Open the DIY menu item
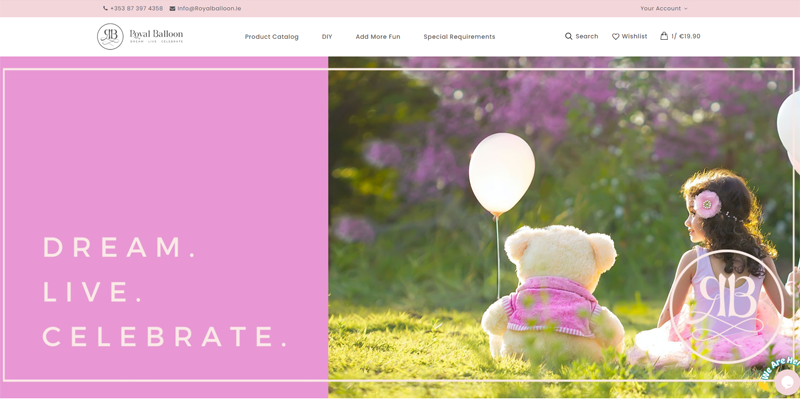The image size is (800, 400). [327, 37]
